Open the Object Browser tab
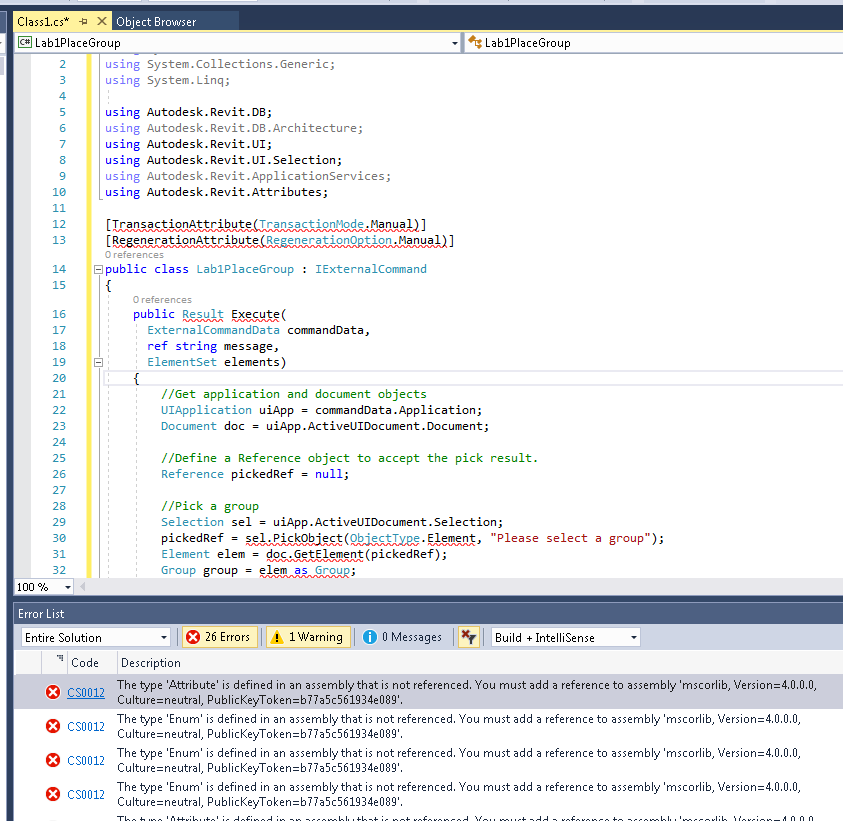 [x=156, y=22]
